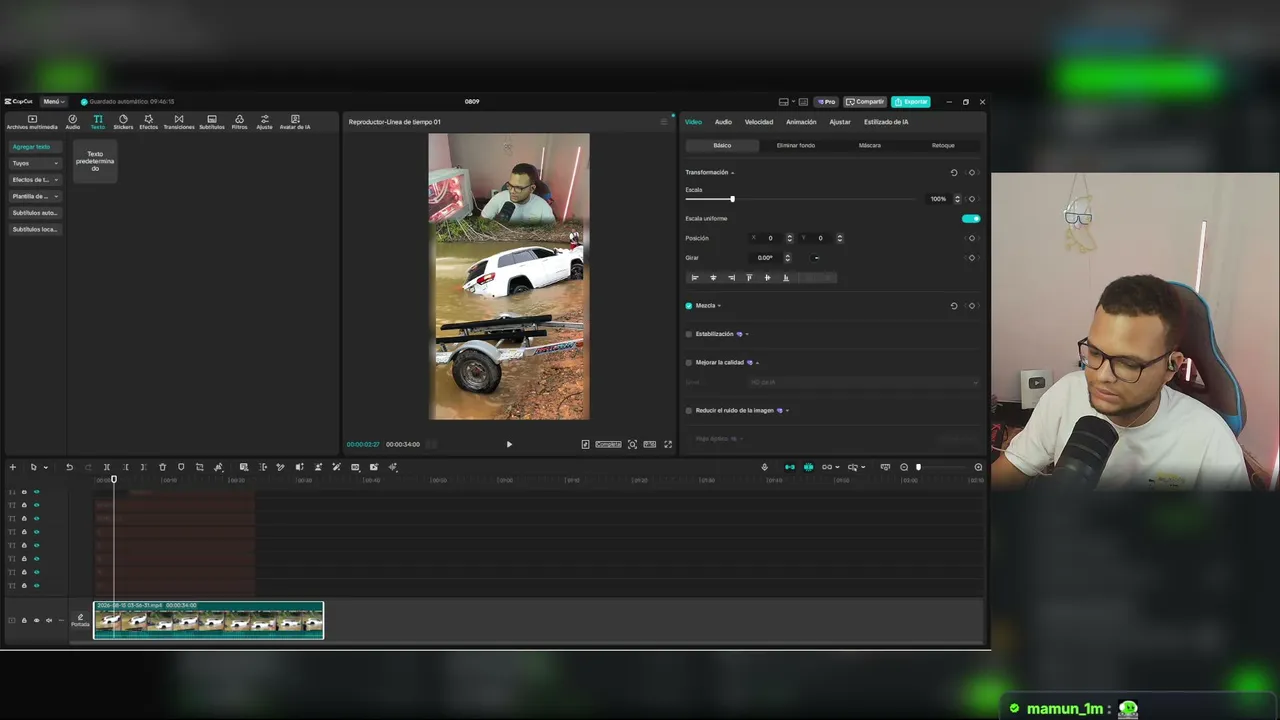Click the Compartir button
The image size is (1280, 720).
click(x=865, y=102)
